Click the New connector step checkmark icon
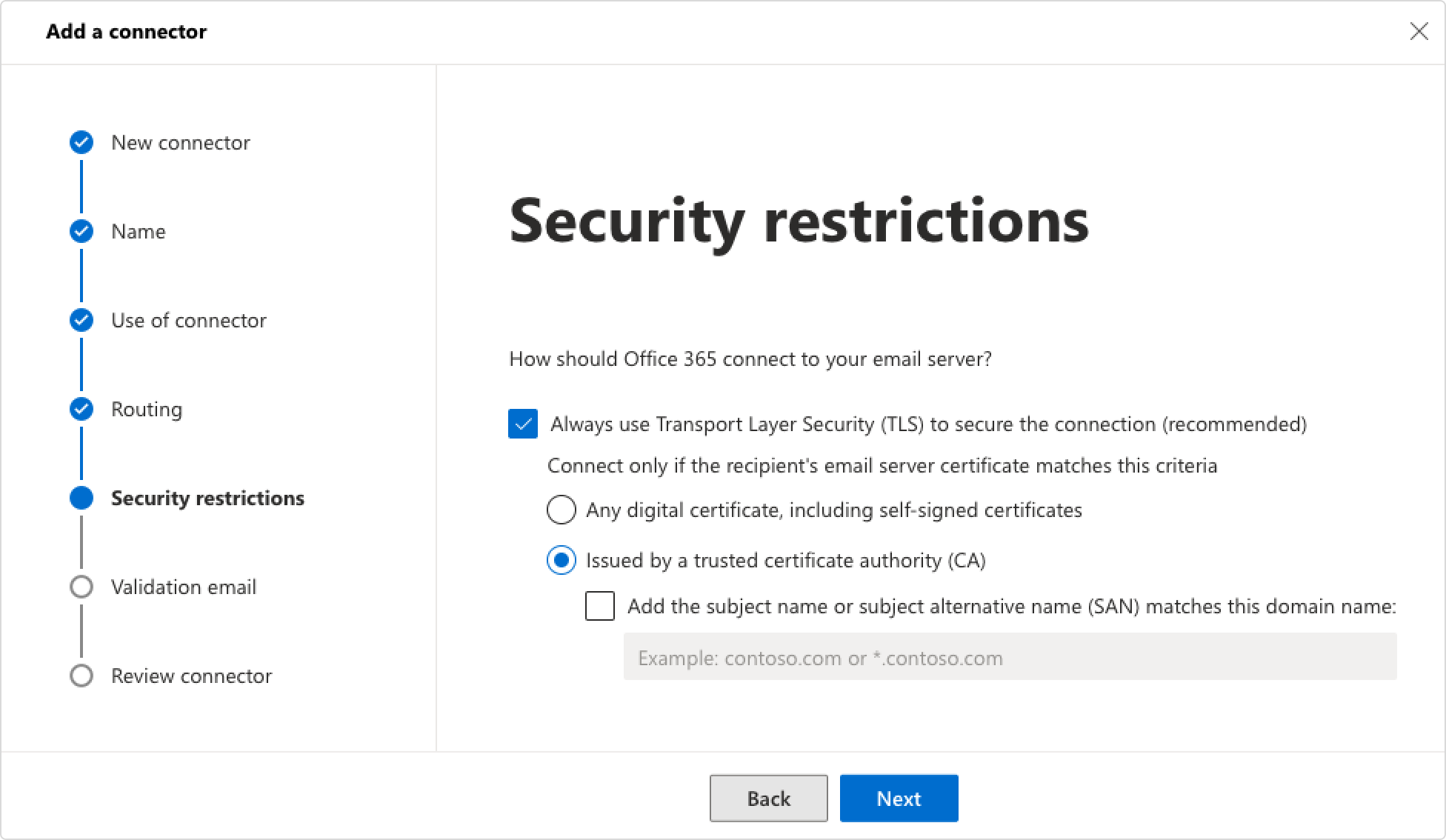 pos(81,142)
